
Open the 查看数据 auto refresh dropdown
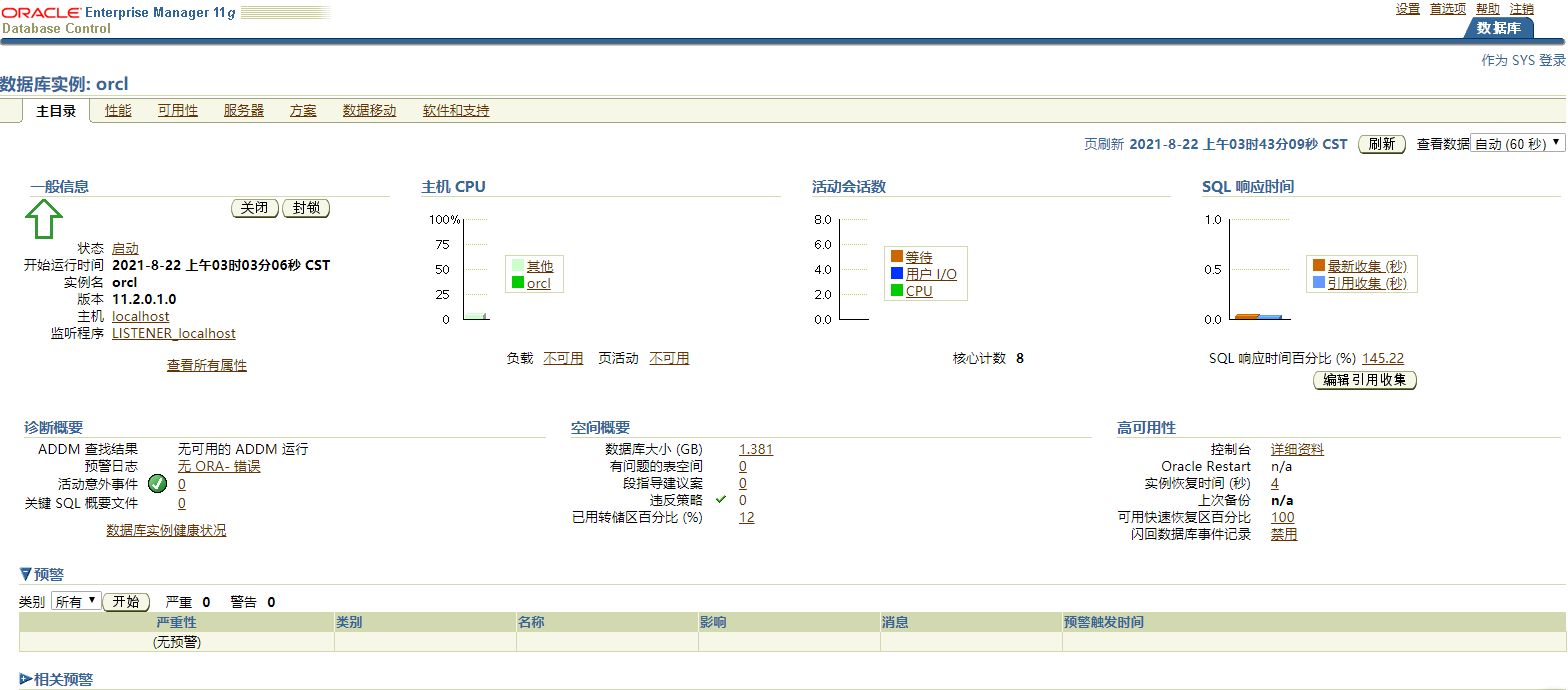pyautogui.click(x=1518, y=144)
